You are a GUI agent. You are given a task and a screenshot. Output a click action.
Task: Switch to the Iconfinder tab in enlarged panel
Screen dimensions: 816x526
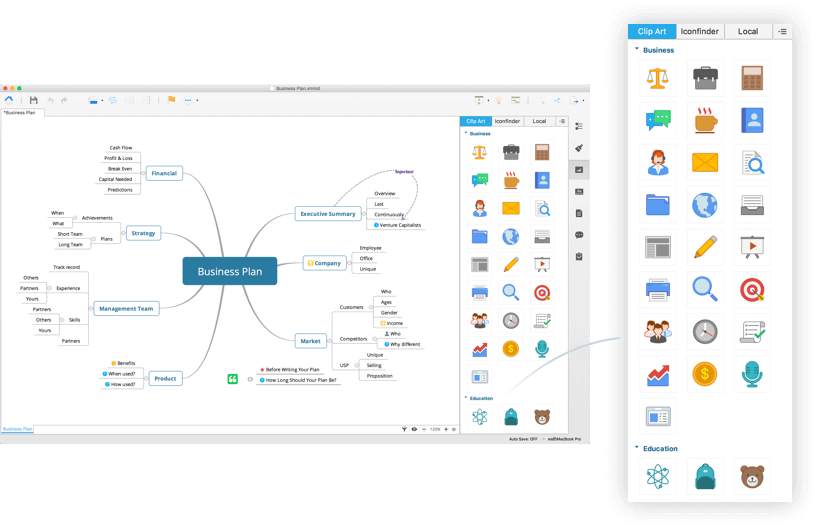(700, 31)
